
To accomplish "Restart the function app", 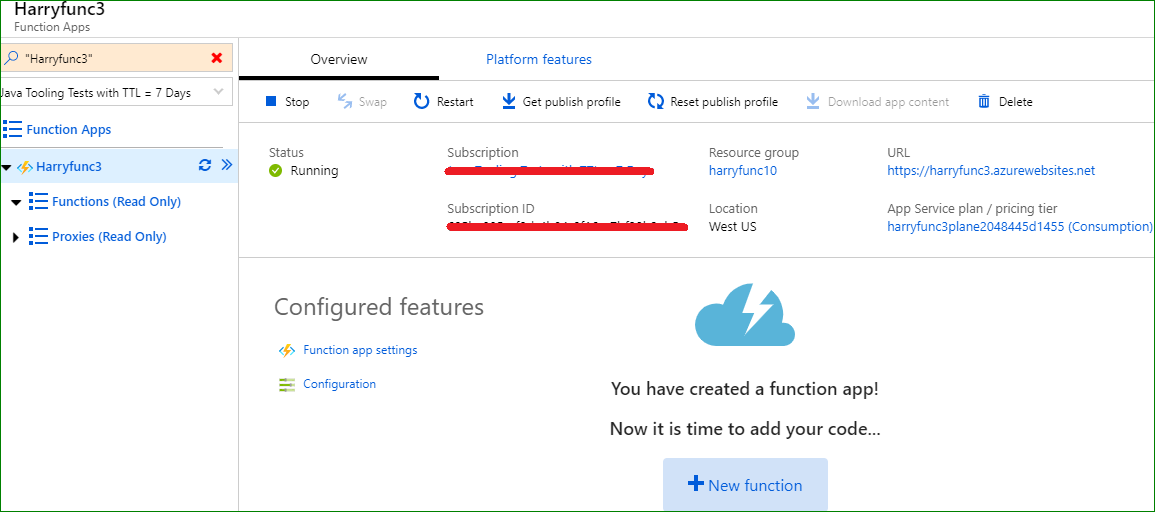I will (x=443, y=102).
